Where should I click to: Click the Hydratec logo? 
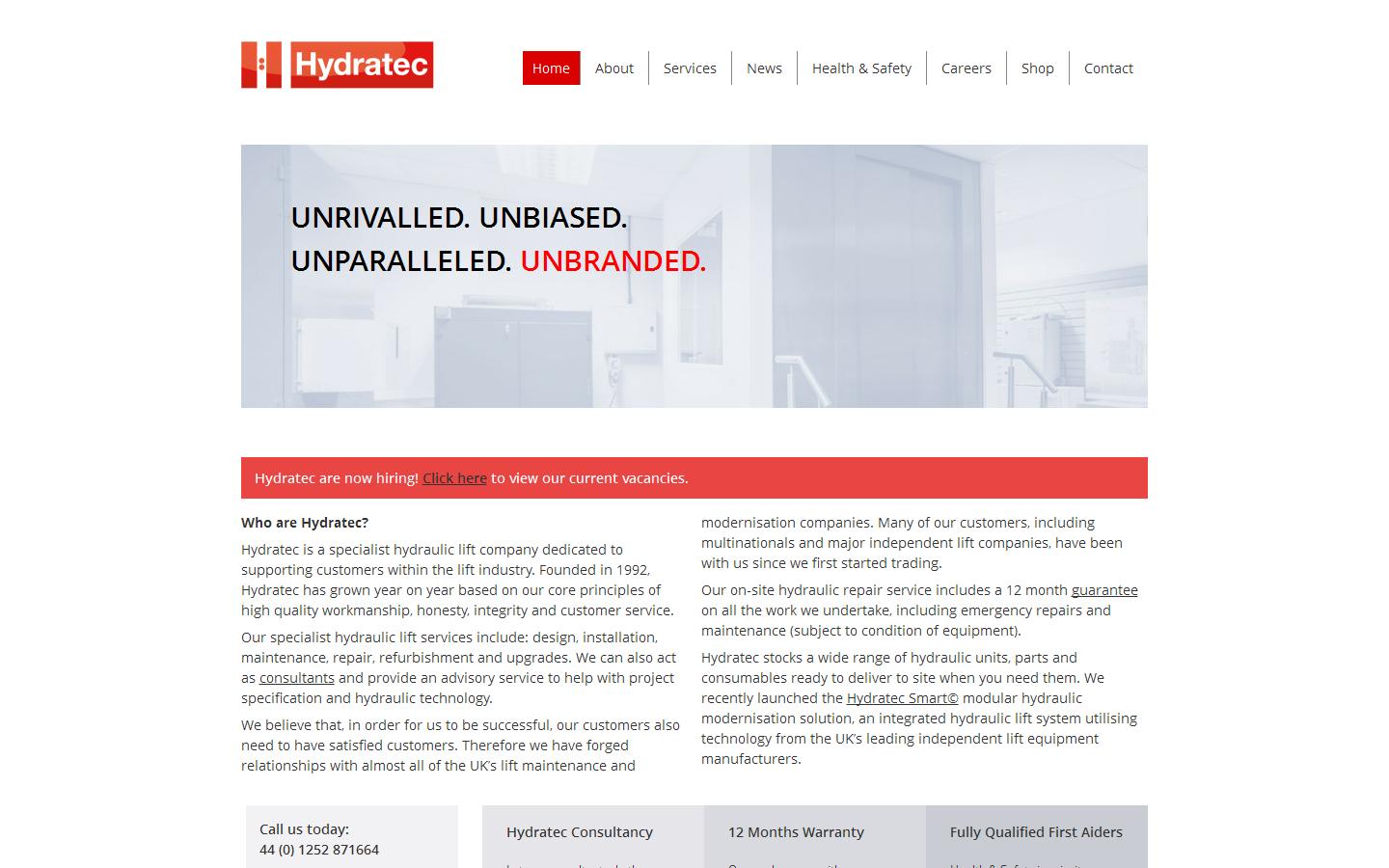(x=337, y=65)
